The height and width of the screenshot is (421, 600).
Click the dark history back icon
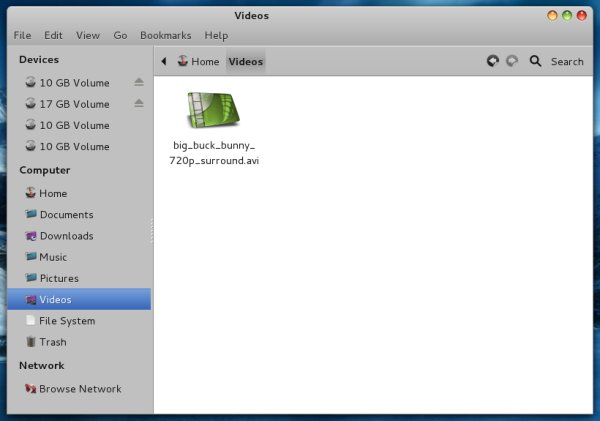[493, 61]
